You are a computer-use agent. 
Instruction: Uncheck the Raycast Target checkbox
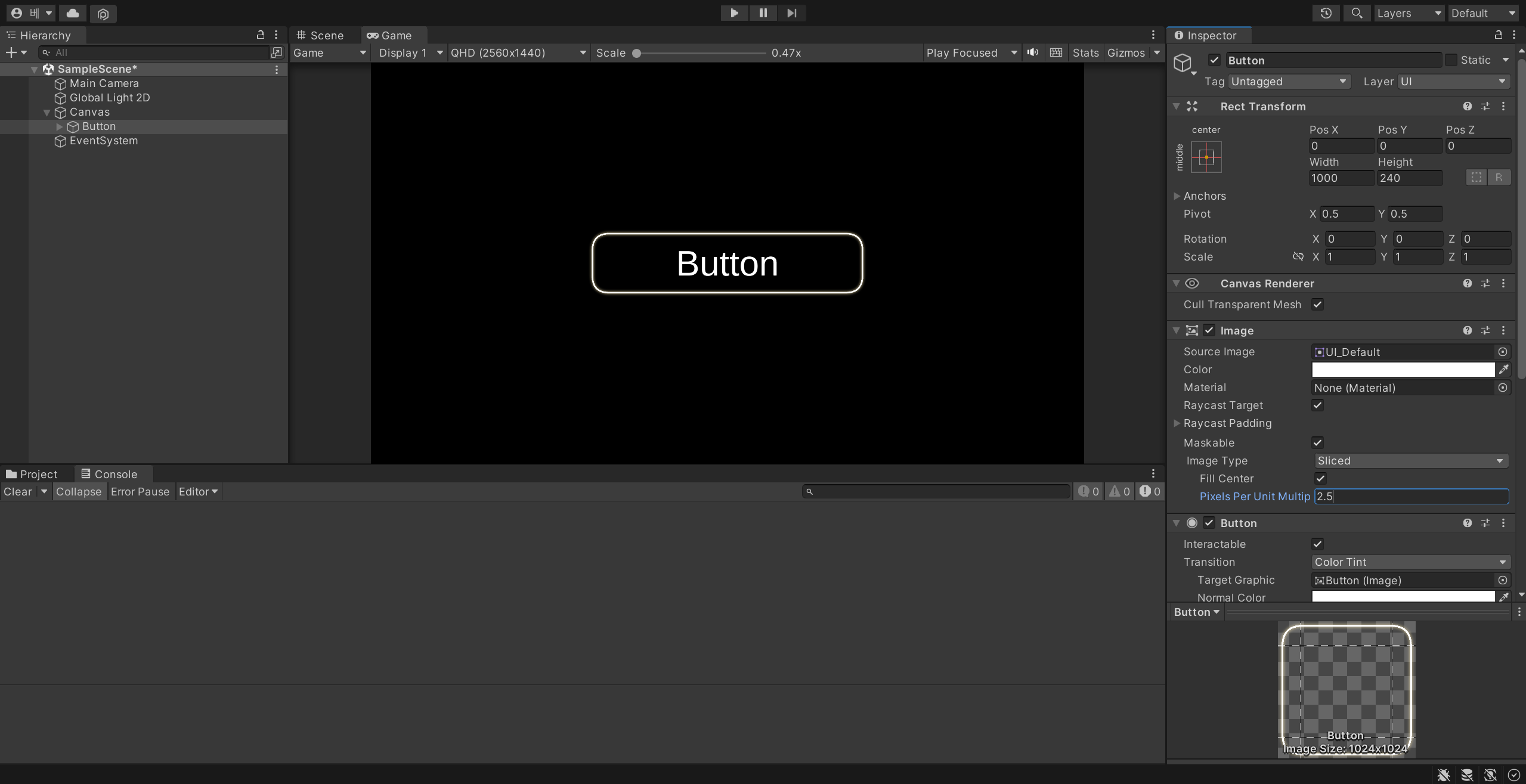point(1318,405)
